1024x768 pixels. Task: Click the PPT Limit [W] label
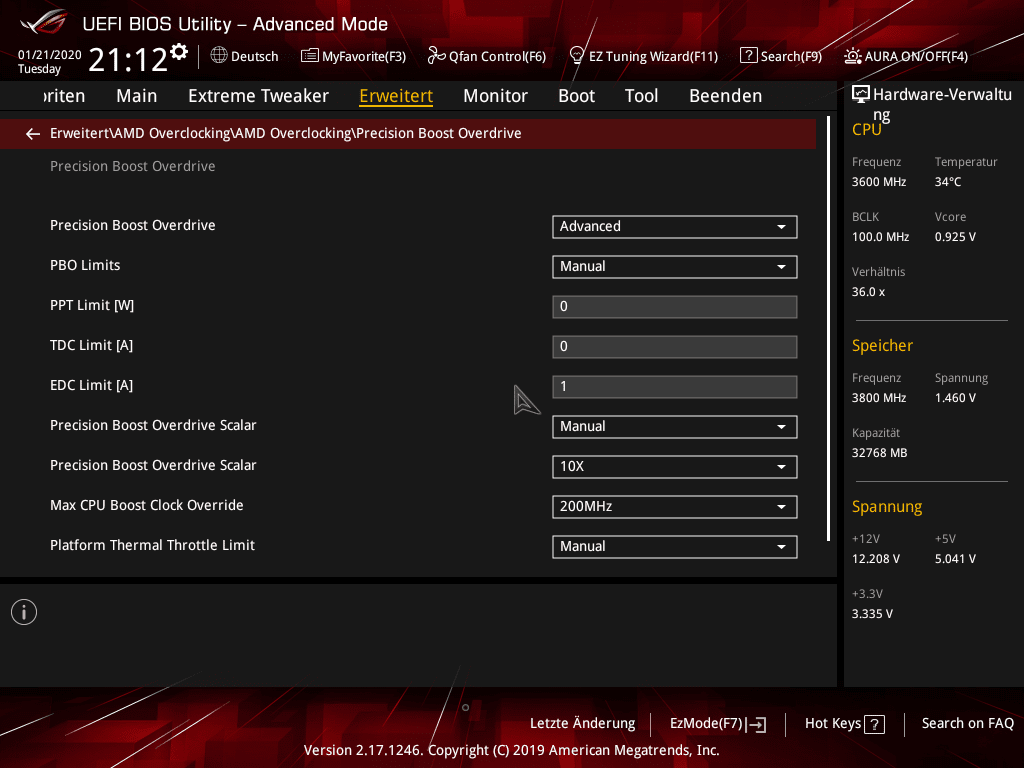[92, 305]
